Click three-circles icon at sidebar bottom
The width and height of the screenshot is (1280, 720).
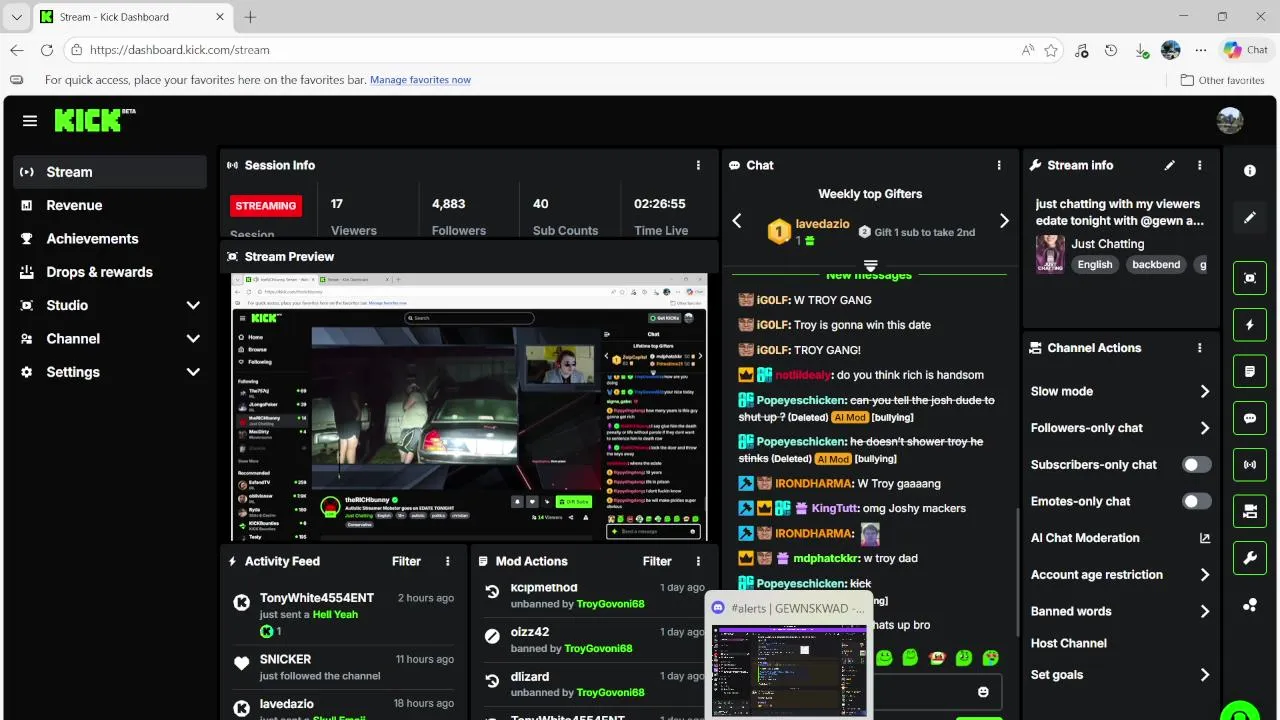(x=1250, y=605)
